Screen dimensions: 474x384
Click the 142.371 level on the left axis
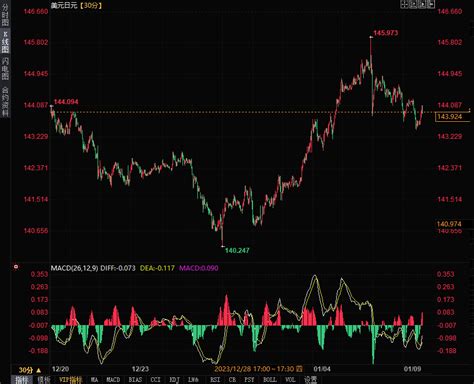(36, 168)
